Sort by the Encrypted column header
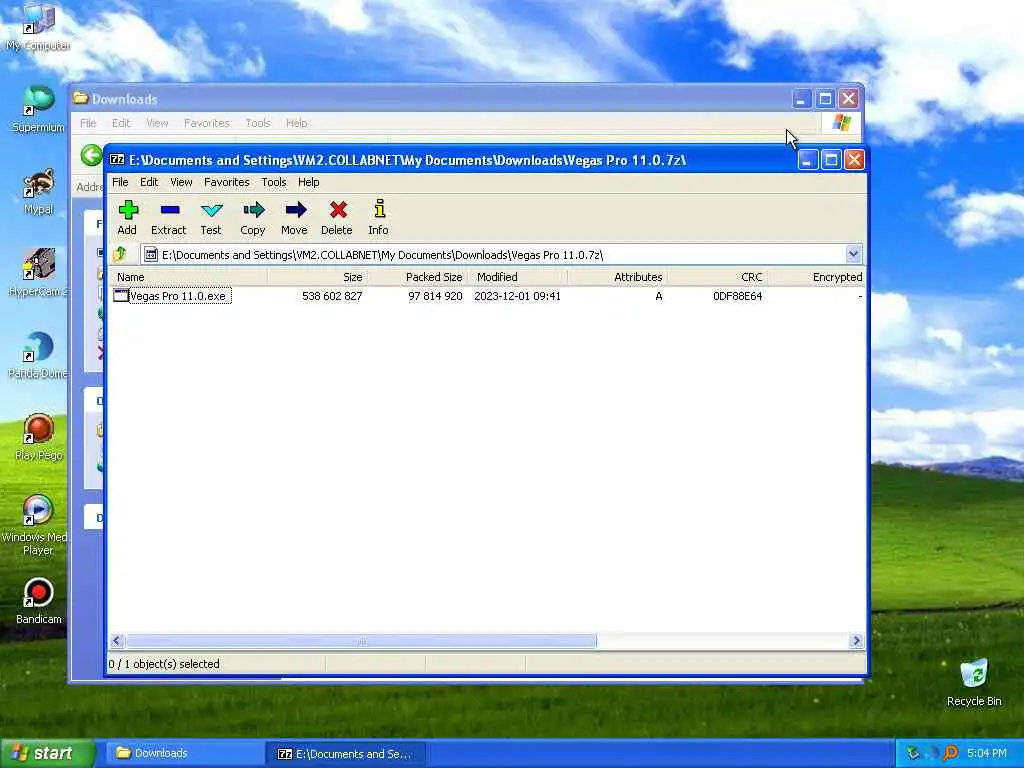 (x=816, y=277)
